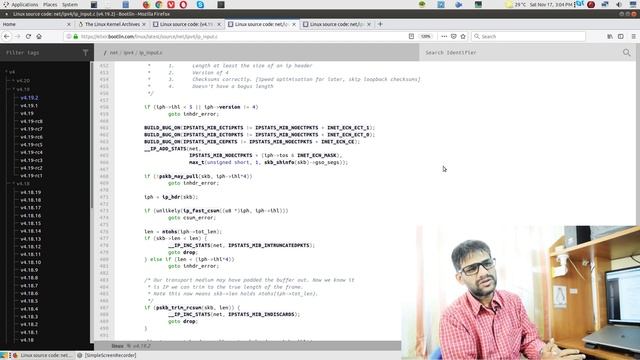640x360 pixels.
Task: Open the ip_hdr identifier link
Action: pyautogui.click(x=171, y=197)
